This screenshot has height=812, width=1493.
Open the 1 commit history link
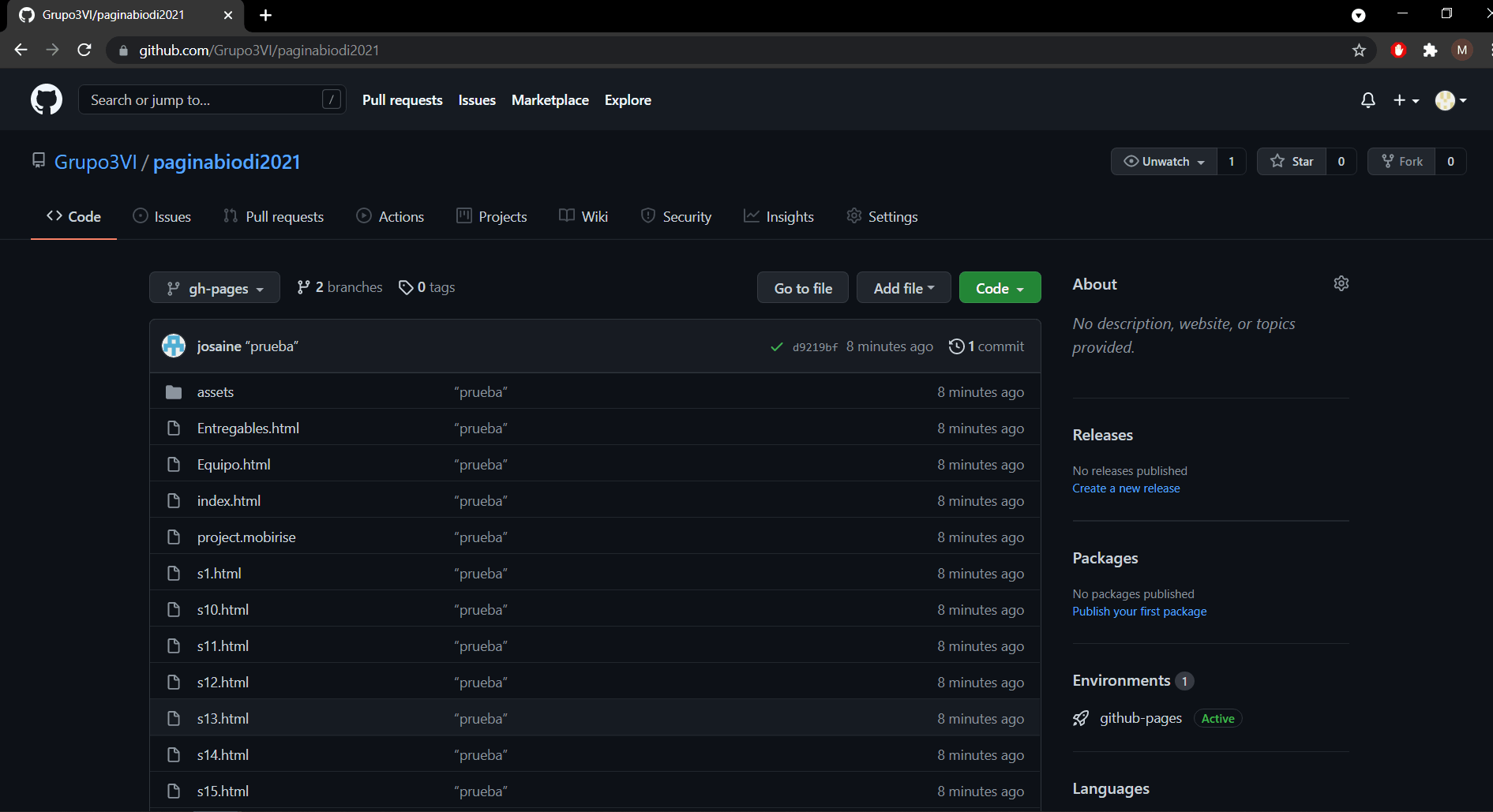[987, 346]
